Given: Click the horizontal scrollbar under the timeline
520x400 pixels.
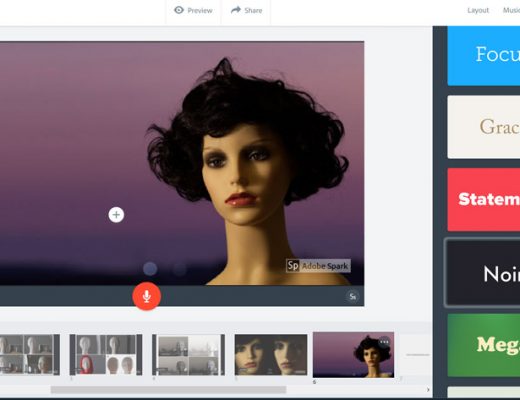Looking at the screenshot, I should [x=168, y=389].
